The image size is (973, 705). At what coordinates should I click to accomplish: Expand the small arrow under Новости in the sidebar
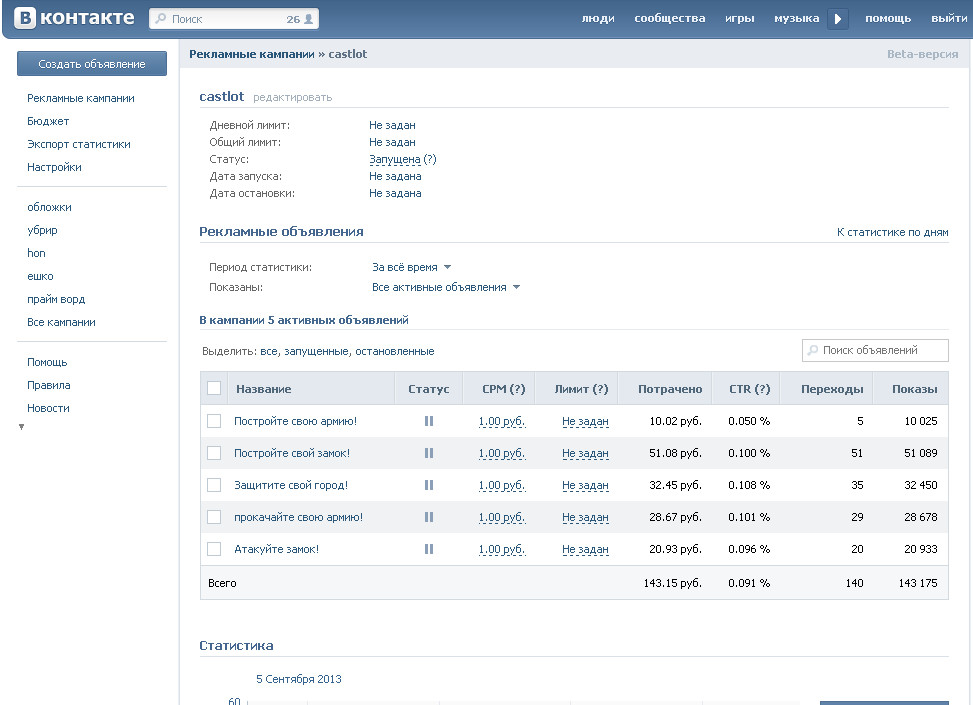pyautogui.click(x=22, y=427)
